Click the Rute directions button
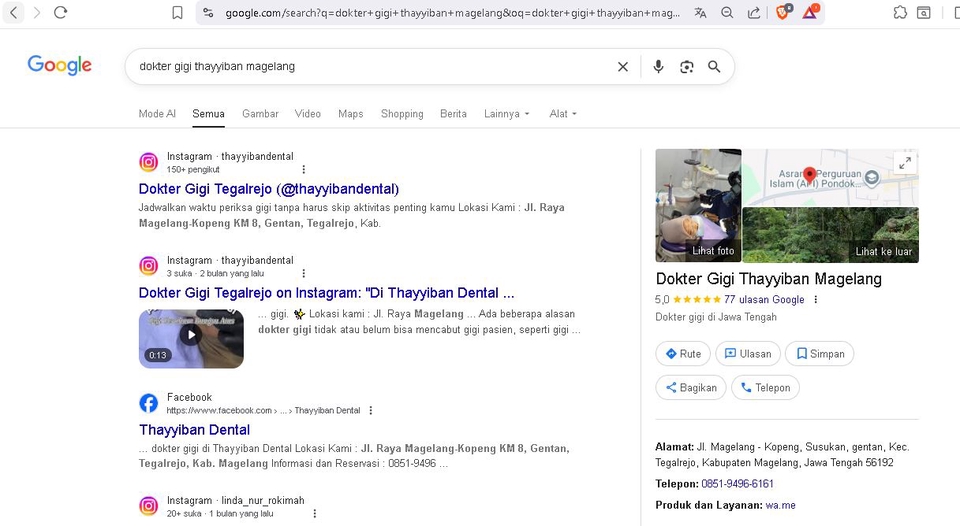The image size is (960, 526). pos(683,354)
